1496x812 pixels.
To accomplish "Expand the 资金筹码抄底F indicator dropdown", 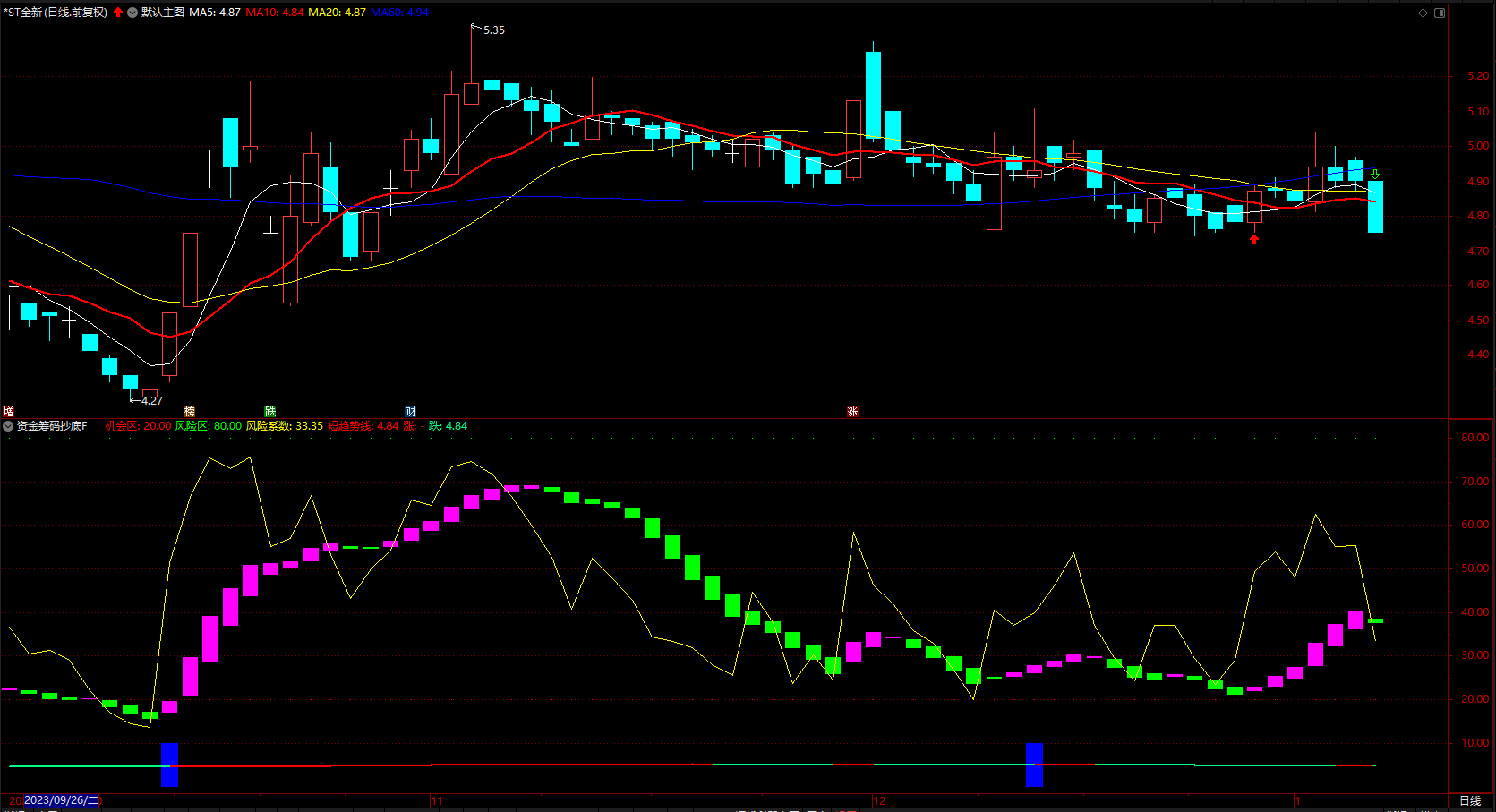I will 8,426.
